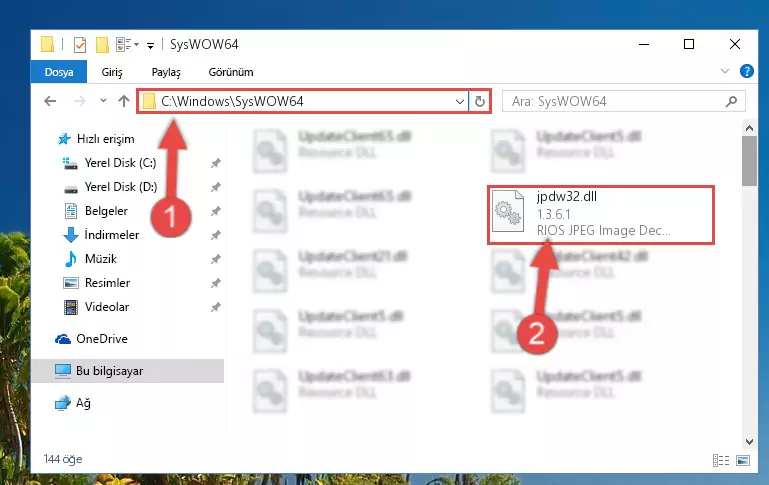Screen dimensions: 769x485
Task: Switch to the Paylaş ribbon tab
Action: (x=166, y=72)
